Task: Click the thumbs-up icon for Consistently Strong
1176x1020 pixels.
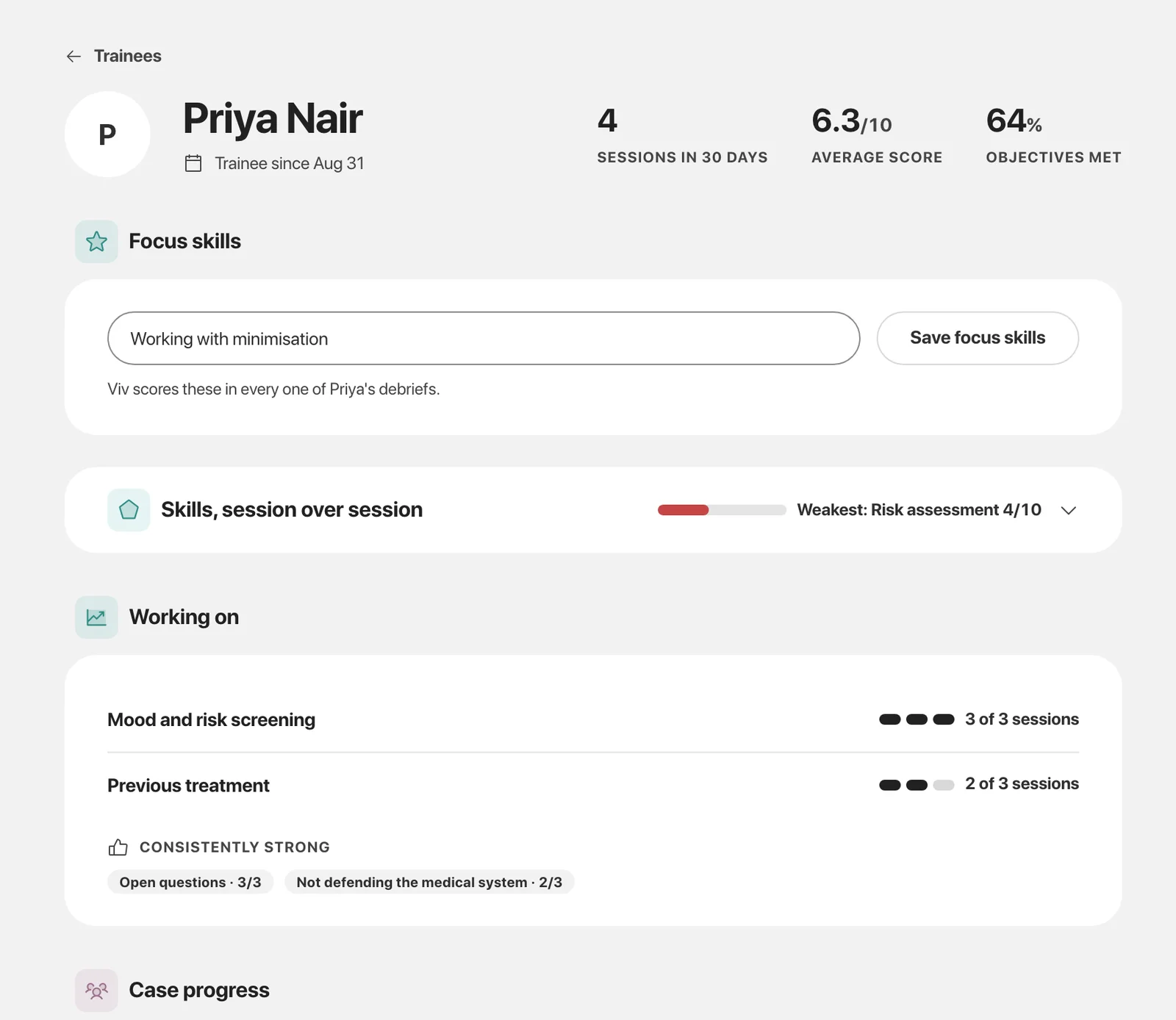Action: pos(118,847)
